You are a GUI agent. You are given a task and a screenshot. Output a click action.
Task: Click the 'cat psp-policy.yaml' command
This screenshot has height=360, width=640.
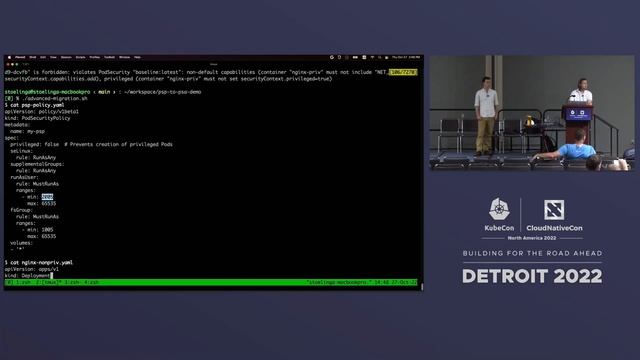(37, 105)
